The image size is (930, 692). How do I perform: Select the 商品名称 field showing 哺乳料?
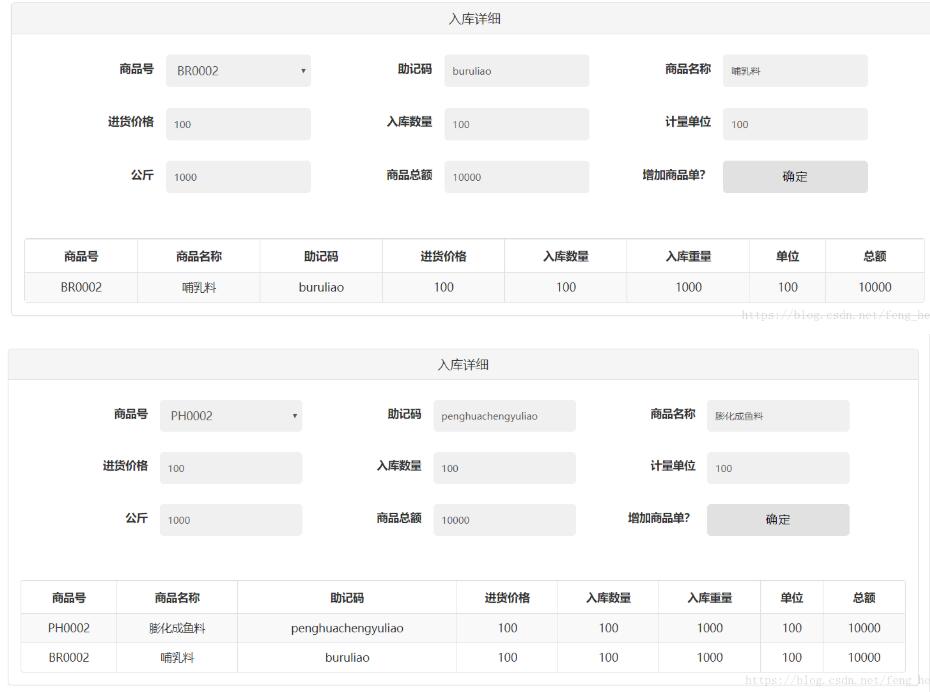[795, 71]
